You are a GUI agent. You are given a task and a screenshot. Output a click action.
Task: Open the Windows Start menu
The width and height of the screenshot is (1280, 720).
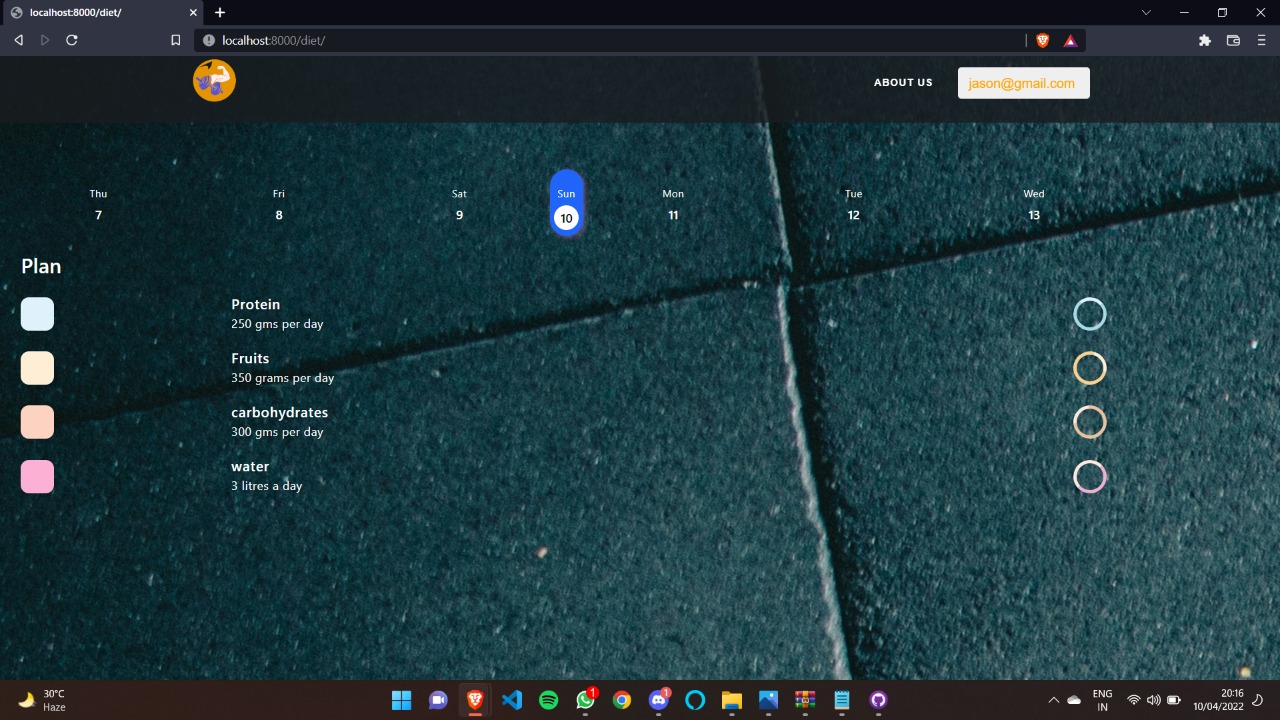click(401, 700)
